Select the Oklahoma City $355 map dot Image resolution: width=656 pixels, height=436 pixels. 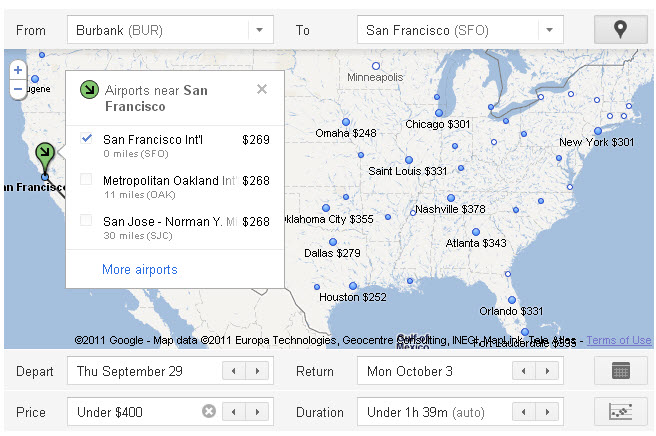[x=326, y=208]
